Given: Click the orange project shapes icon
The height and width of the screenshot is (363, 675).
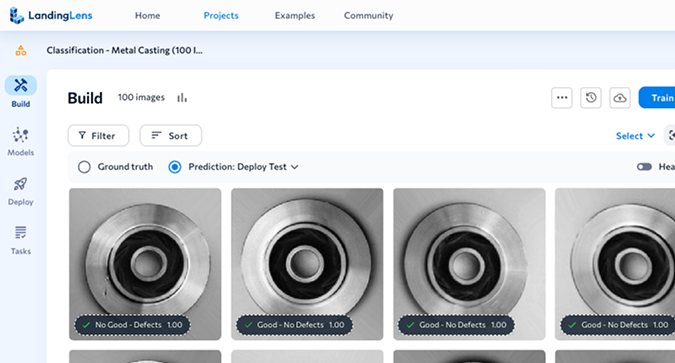Looking at the screenshot, I should pos(21,50).
